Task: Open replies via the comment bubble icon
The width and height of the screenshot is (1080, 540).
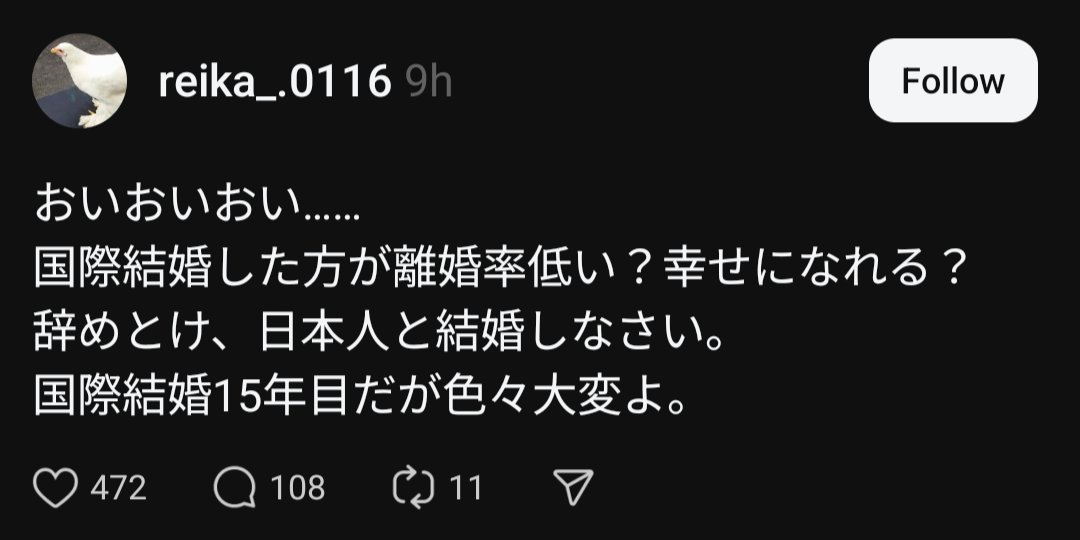Action: pyautogui.click(x=234, y=488)
